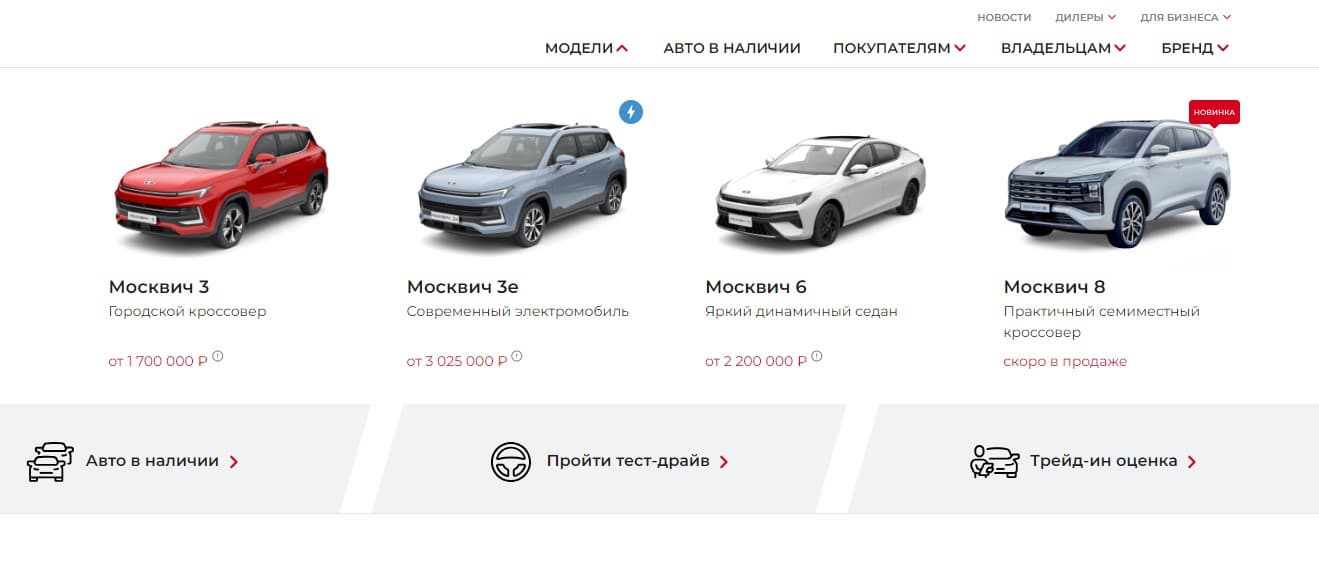Image resolution: width=1319 pixels, height=583 pixels.
Task: Expand the ВЛАДЕЛЬЦАМ dropdown
Action: click(1063, 48)
